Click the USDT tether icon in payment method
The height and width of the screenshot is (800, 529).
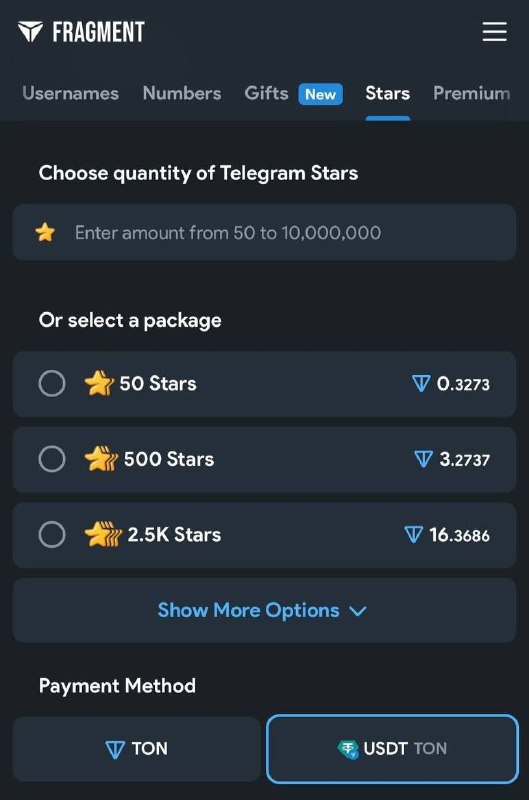pyautogui.click(x=348, y=748)
